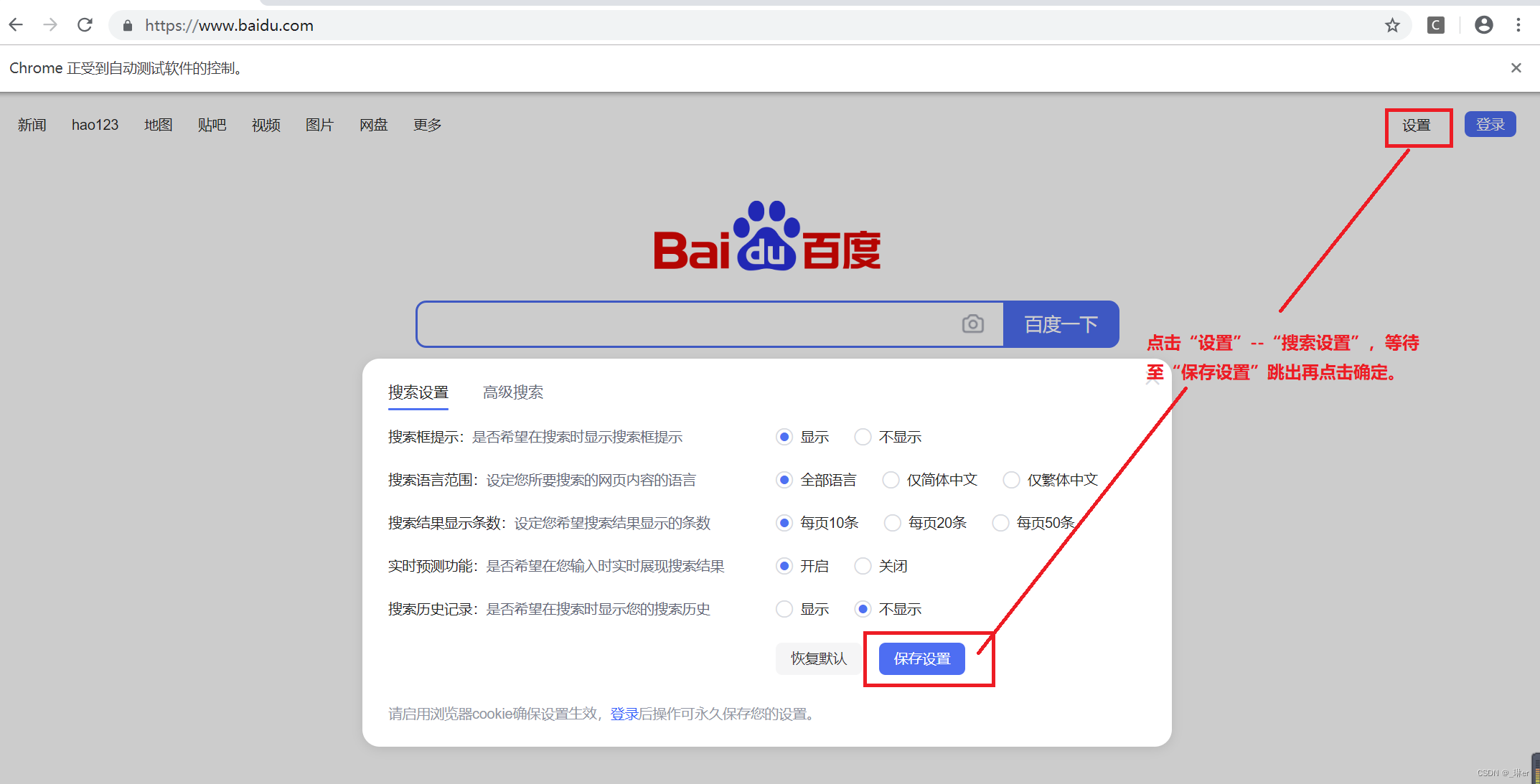Click the 保存设置 button
Viewport: 1540px width, 784px height.
click(x=921, y=658)
